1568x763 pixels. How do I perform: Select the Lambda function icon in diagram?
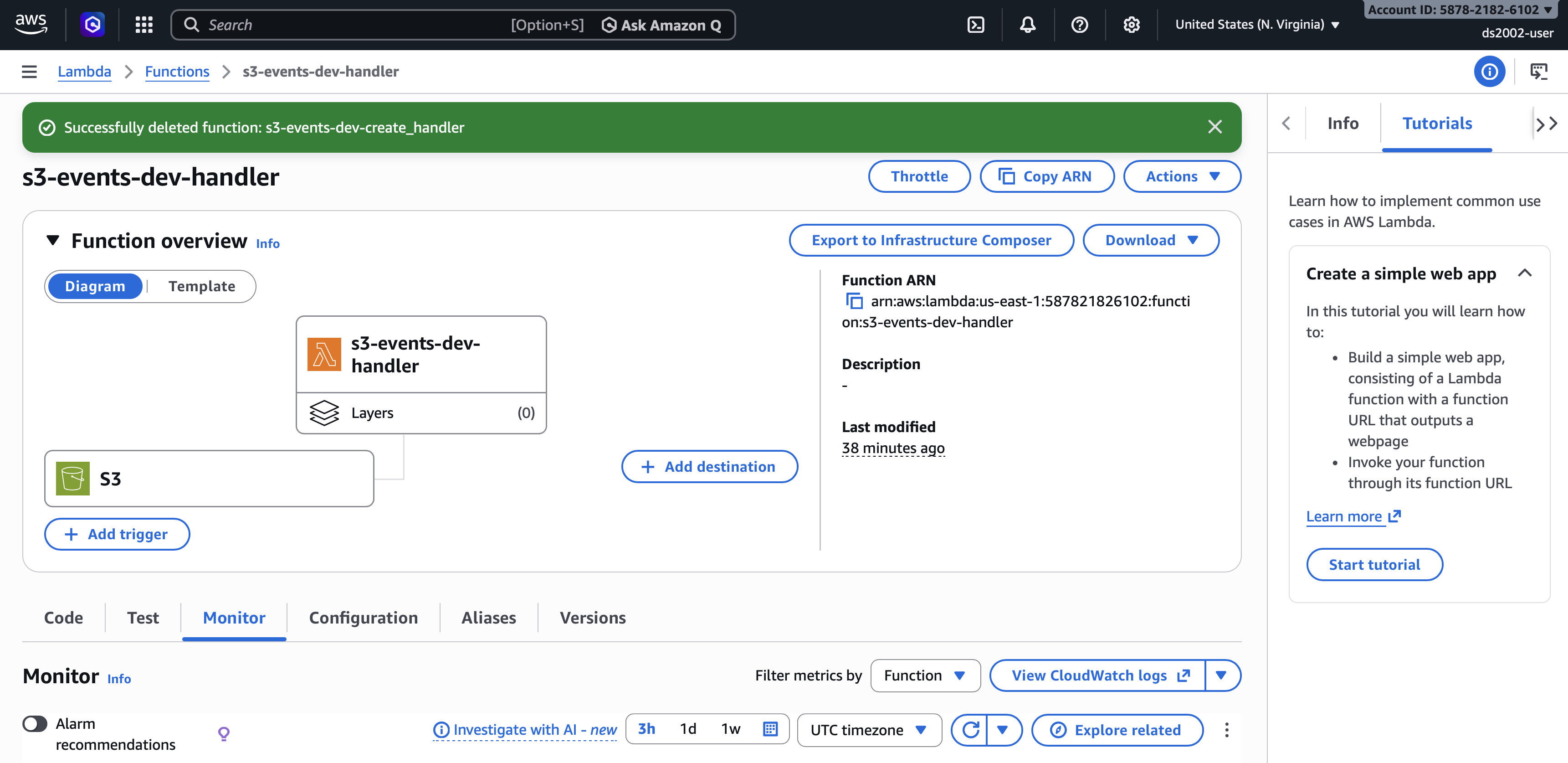[324, 354]
